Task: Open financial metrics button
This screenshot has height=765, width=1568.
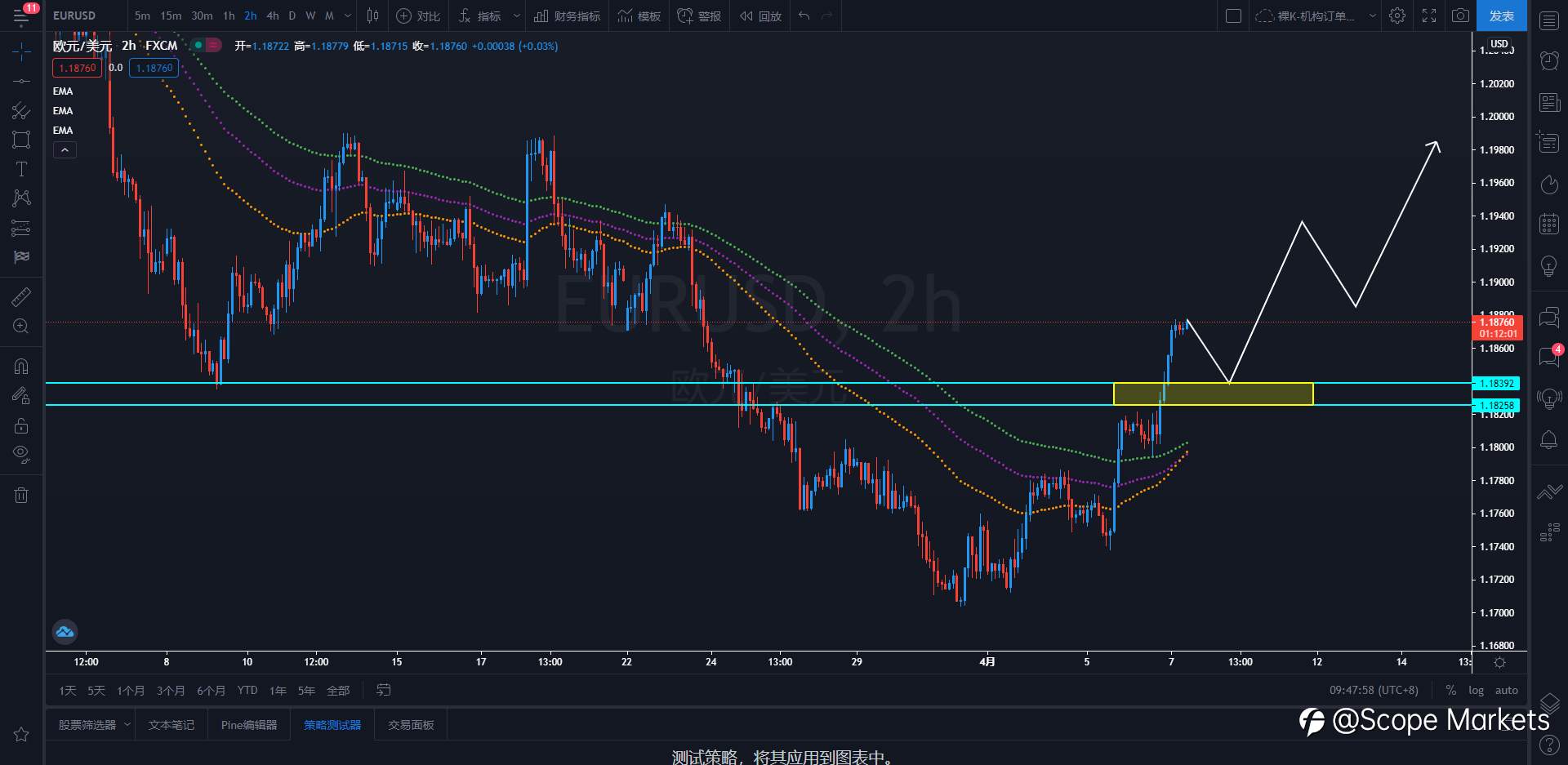Action: point(567,16)
